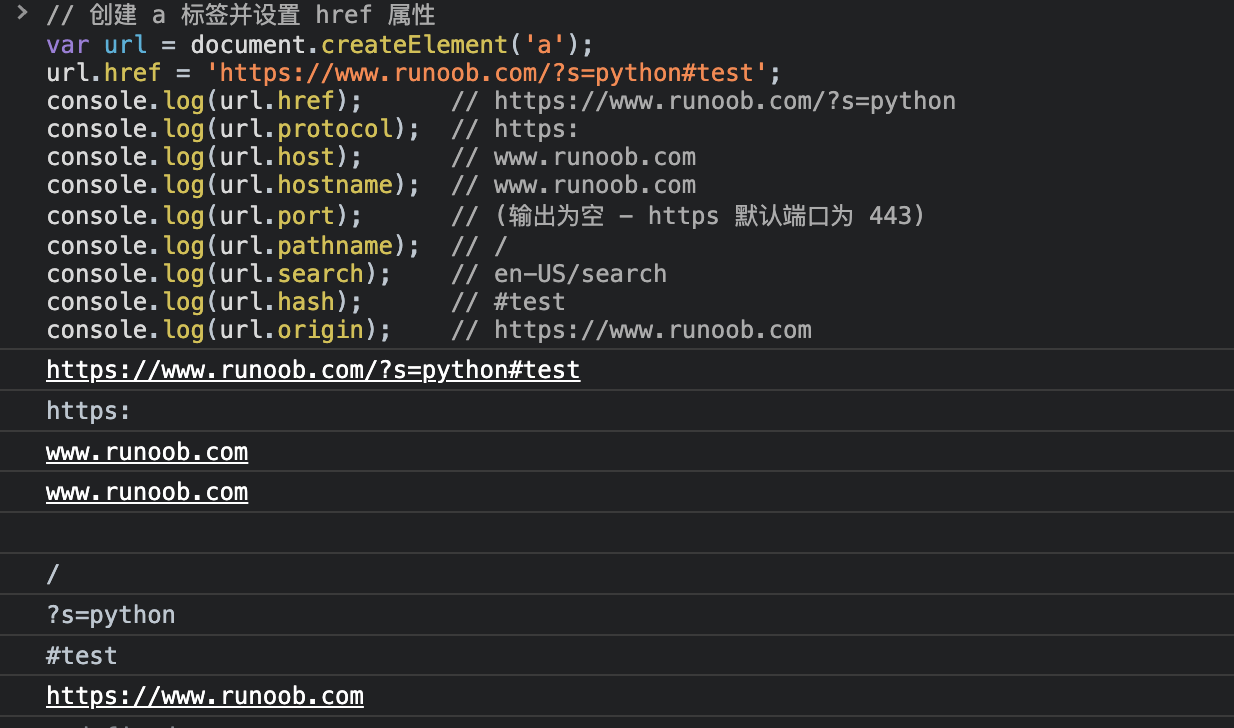Open the www.runoob.com link just above the empty output row

tap(147, 492)
